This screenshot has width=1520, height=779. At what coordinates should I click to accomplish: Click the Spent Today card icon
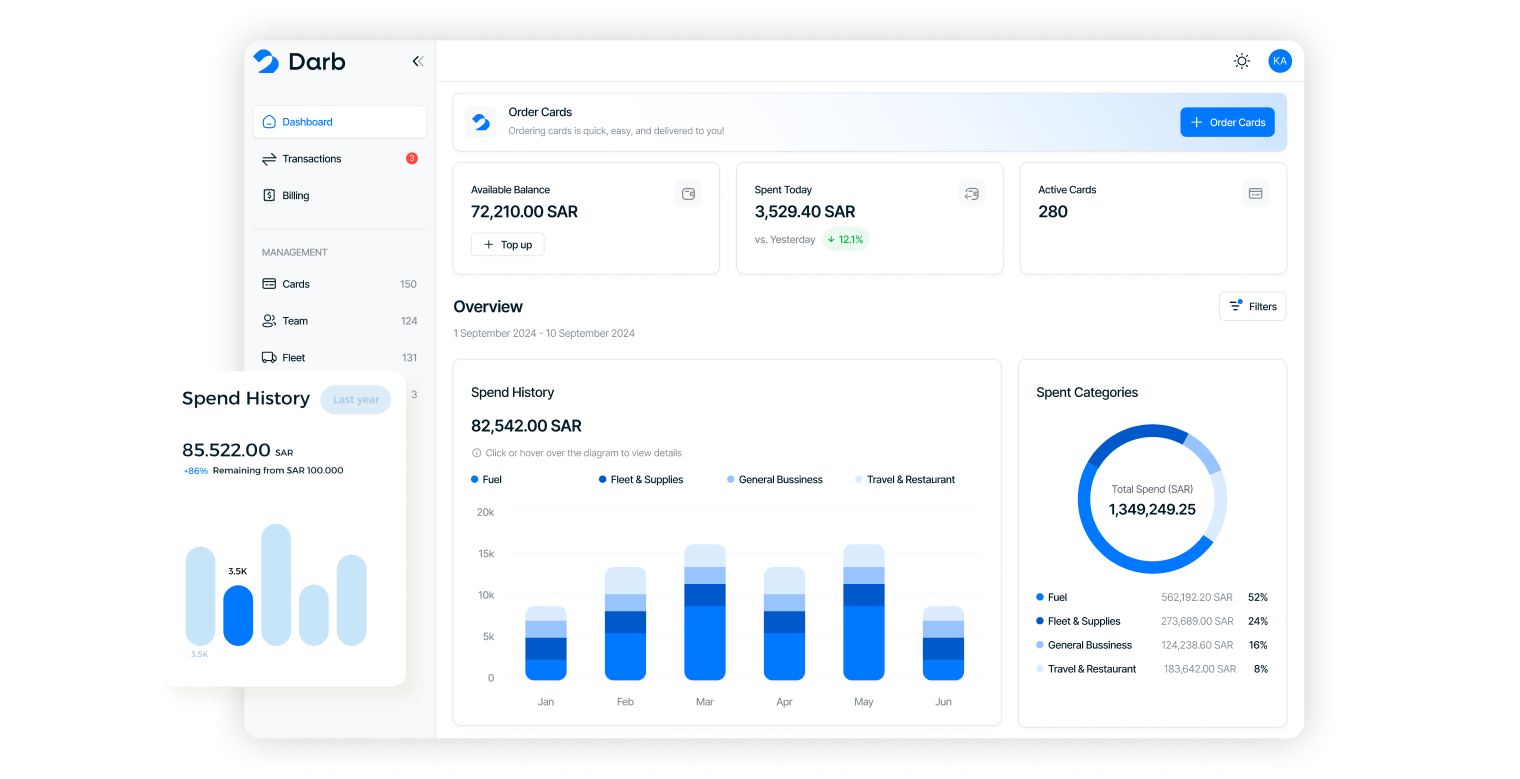(x=971, y=194)
